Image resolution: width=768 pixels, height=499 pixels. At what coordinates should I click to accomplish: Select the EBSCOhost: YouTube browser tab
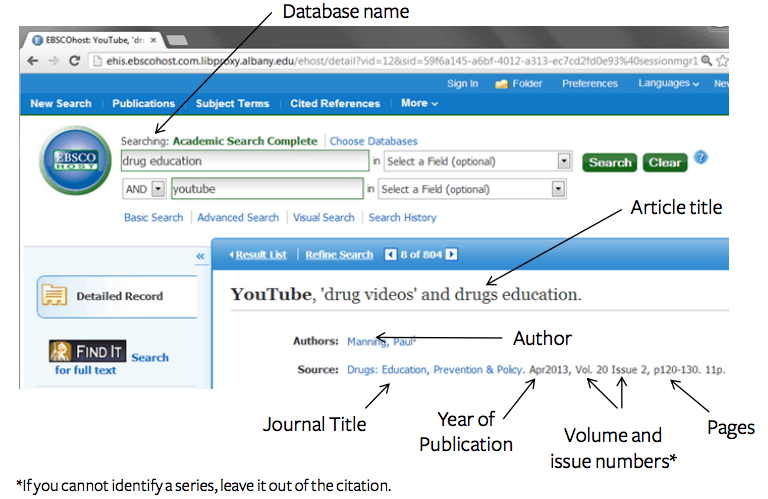94,40
